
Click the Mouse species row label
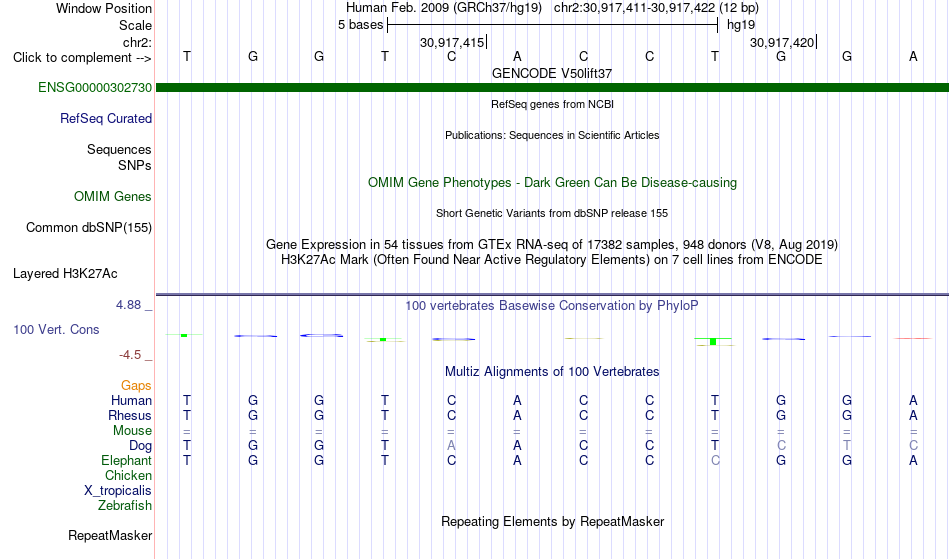[x=132, y=431]
